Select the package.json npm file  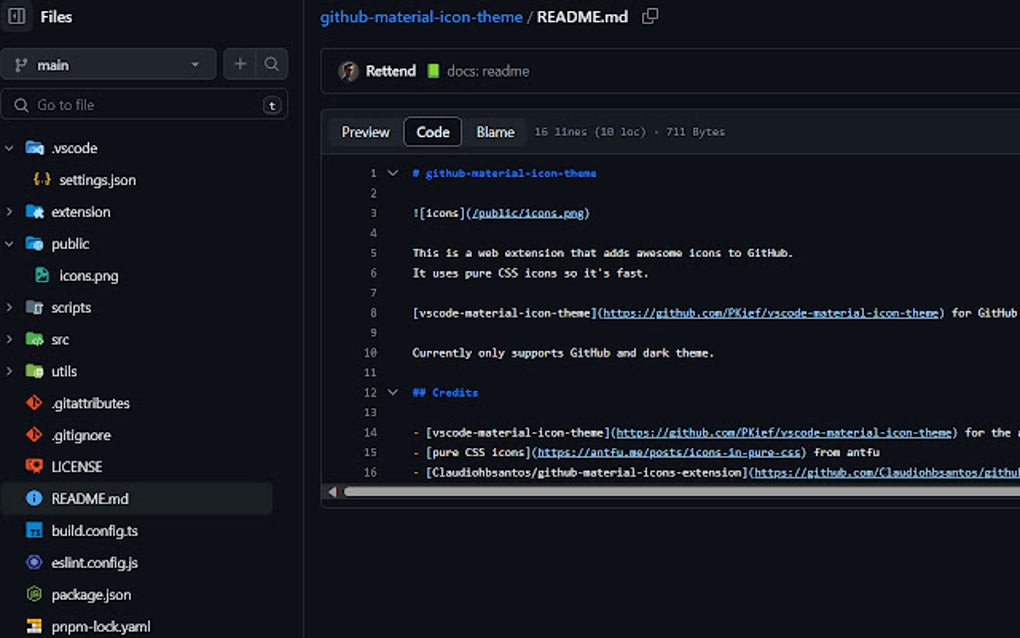pos(90,594)
